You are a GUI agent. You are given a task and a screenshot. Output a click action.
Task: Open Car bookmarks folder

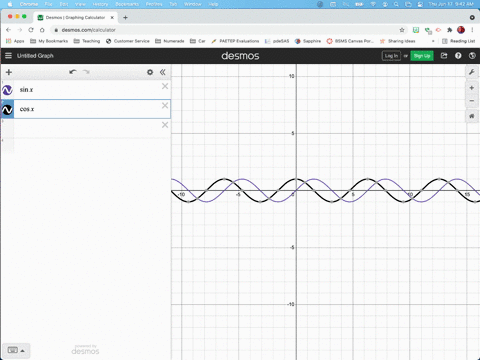coord(198,41)
